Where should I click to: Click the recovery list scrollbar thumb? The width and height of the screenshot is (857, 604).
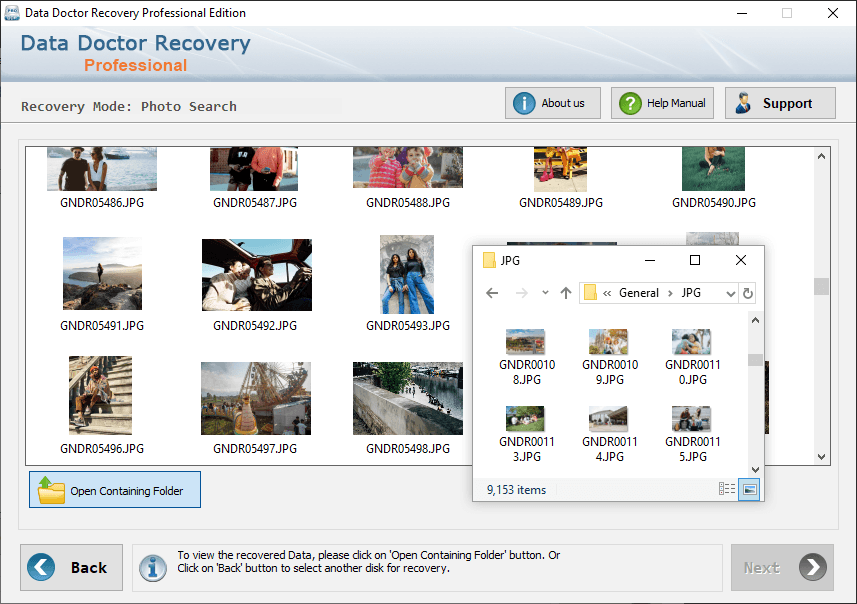(821, 286)
